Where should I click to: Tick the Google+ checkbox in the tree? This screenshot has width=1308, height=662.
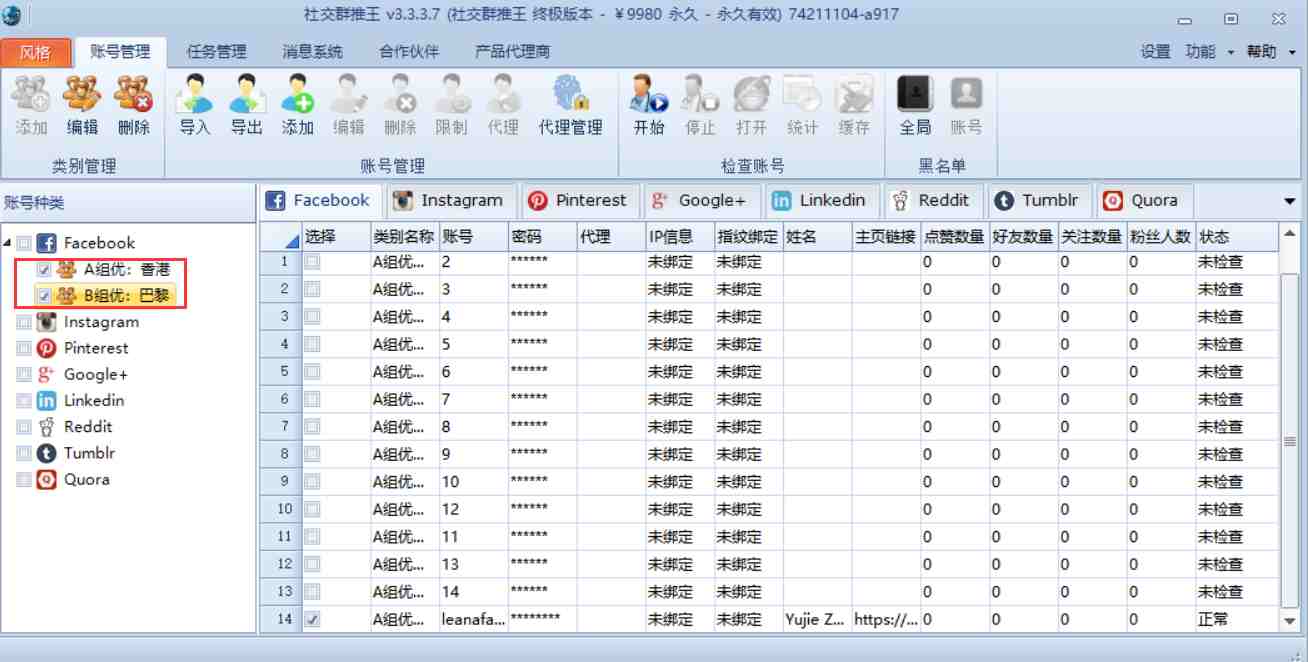24,374
